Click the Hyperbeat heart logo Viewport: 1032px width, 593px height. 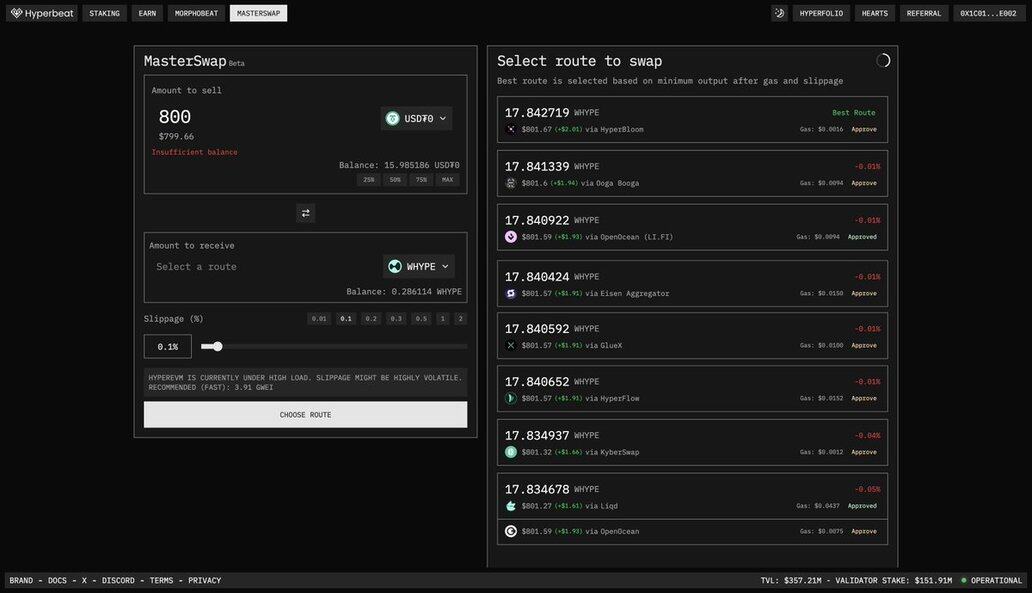[16, 13]
